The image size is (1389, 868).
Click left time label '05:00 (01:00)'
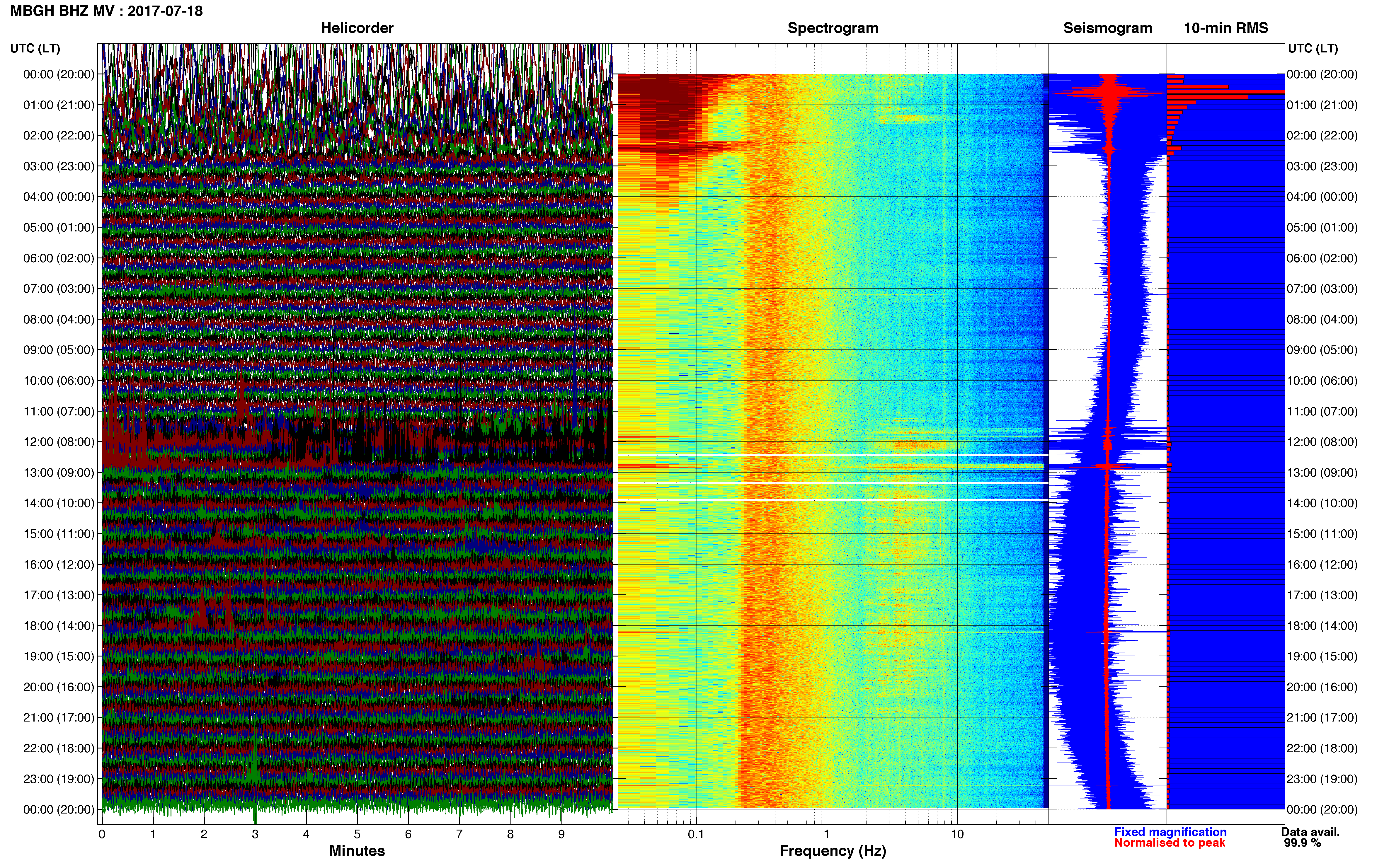[x=59, y=227]
